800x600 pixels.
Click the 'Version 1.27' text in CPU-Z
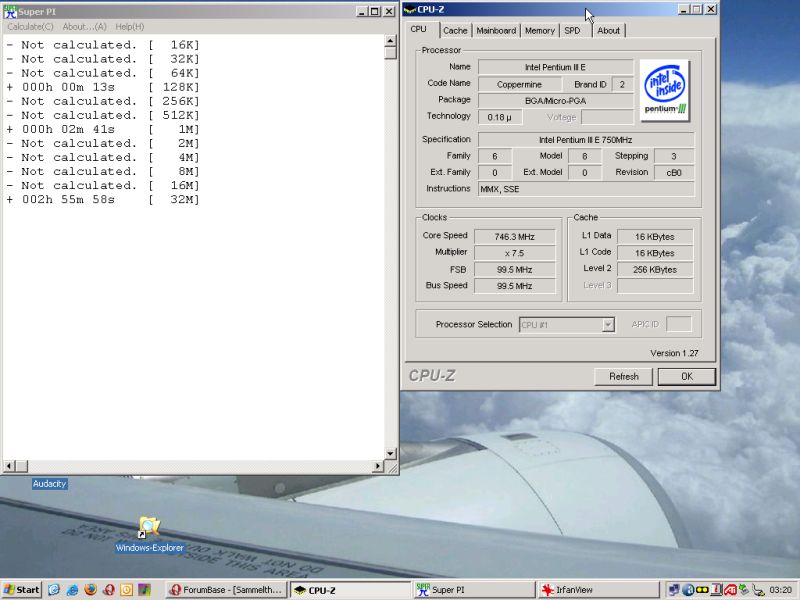(x=674, y=353)
